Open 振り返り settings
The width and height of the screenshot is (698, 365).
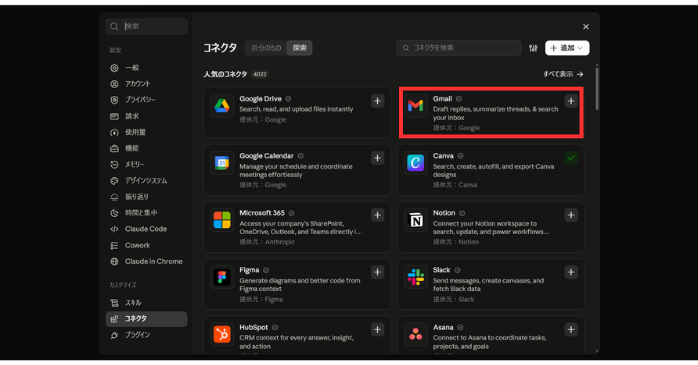click(x=146, y=197)
